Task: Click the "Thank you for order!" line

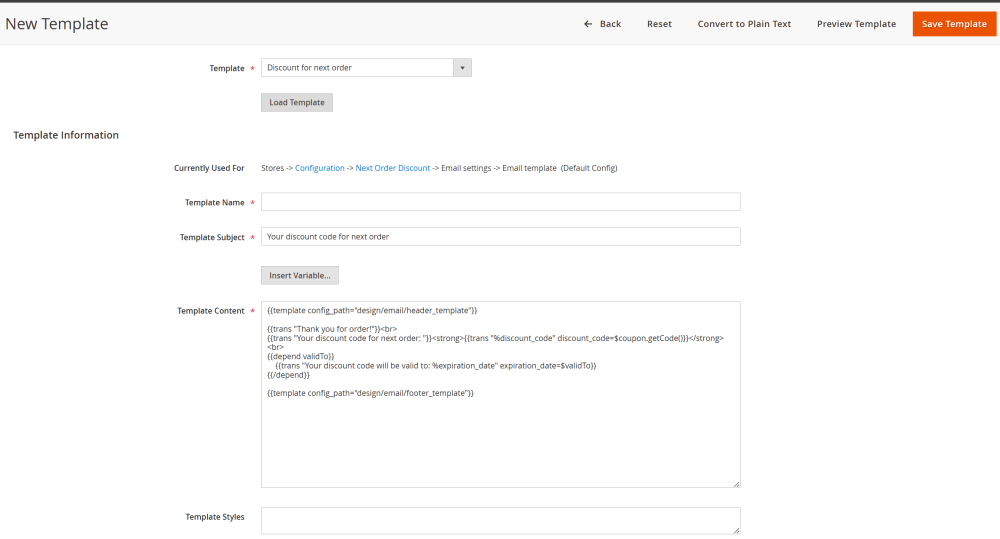Action: (332, 329)
